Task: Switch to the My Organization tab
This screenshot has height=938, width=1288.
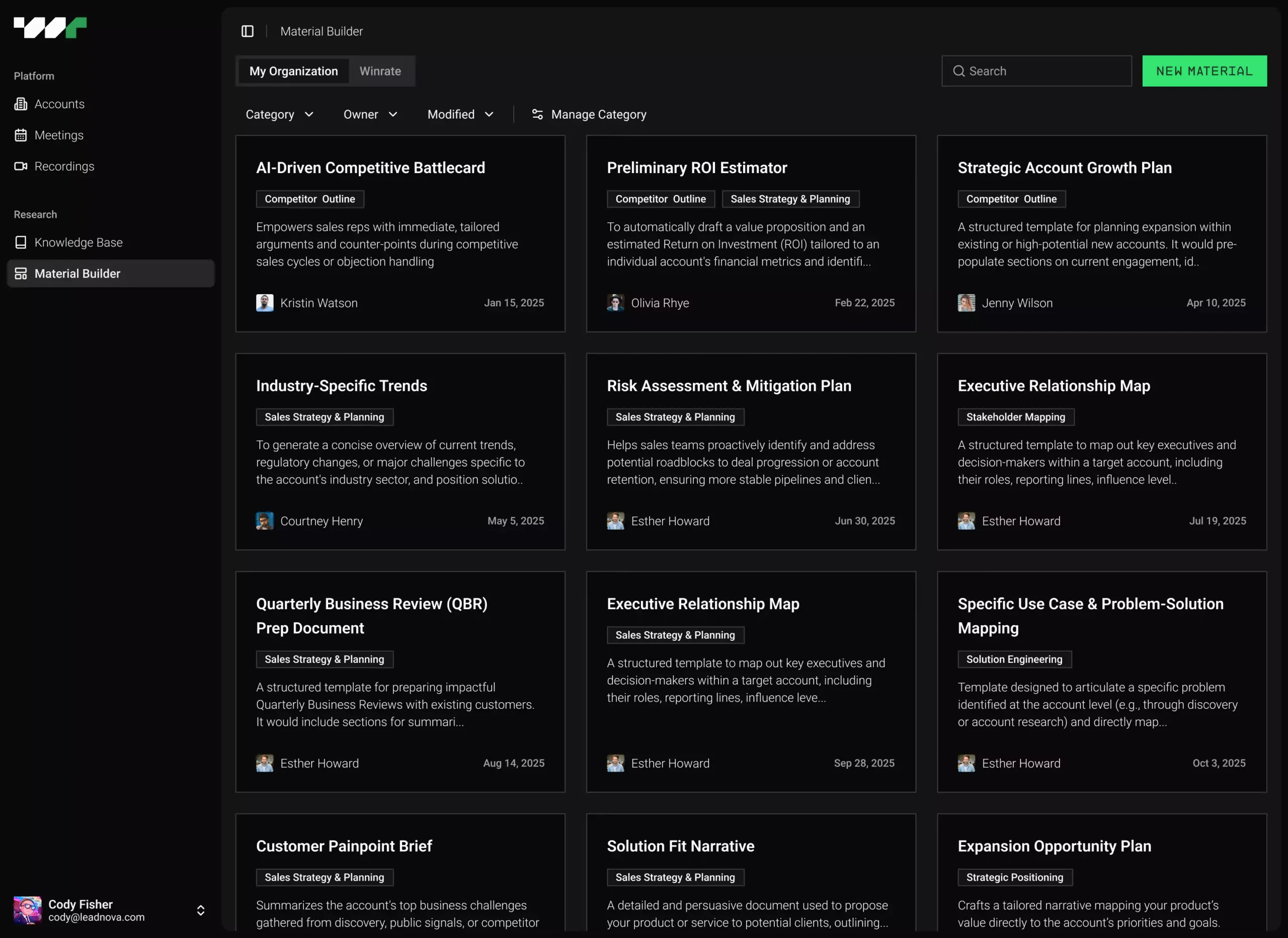Action: [x=294, y=71]
